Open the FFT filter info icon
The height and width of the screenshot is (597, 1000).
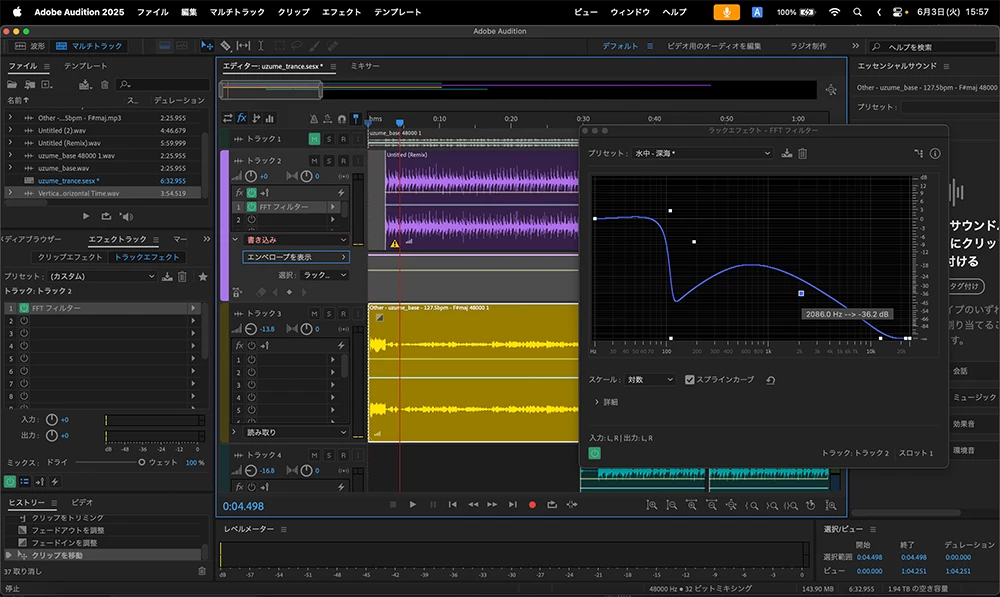coord(935,153)
